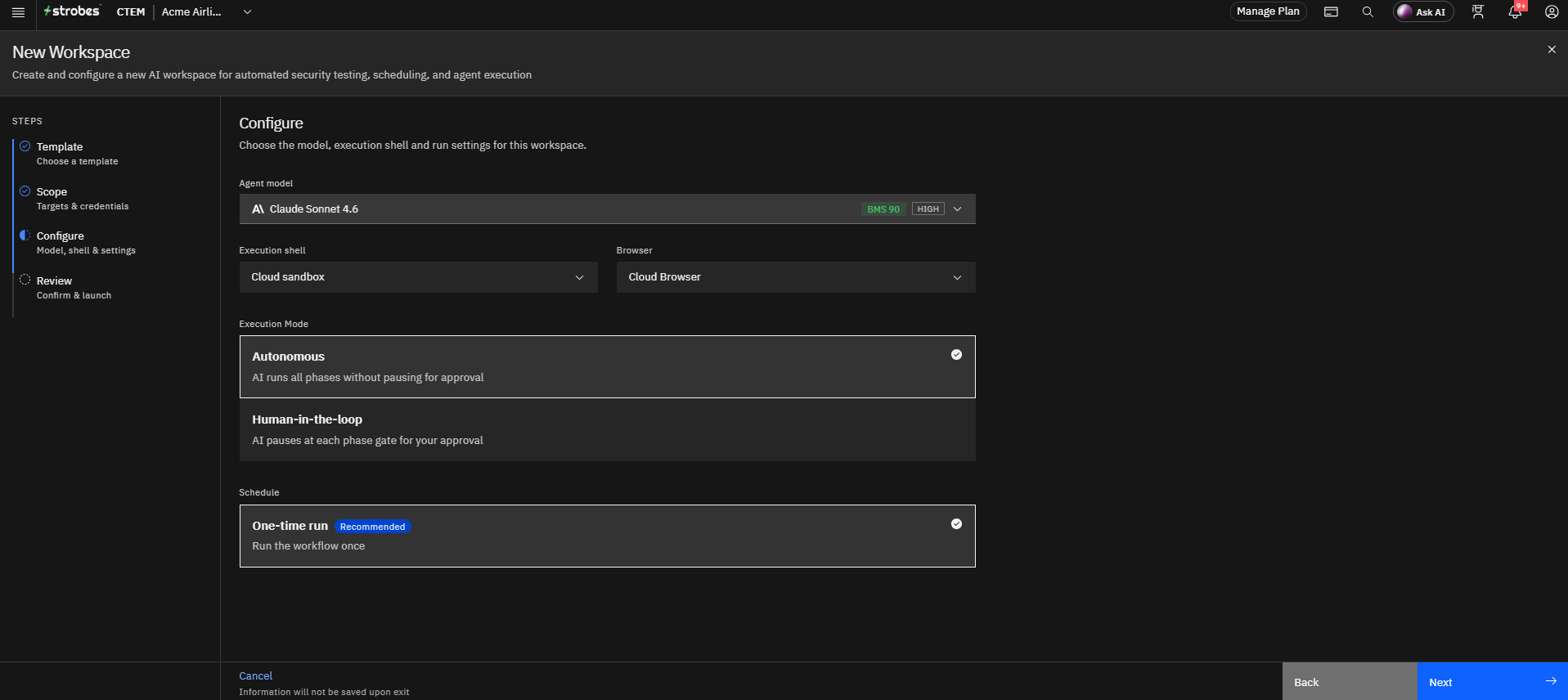Select Human-in-the-loop execution mode
The image size is (1568, 700).
(x=607, y=430)
